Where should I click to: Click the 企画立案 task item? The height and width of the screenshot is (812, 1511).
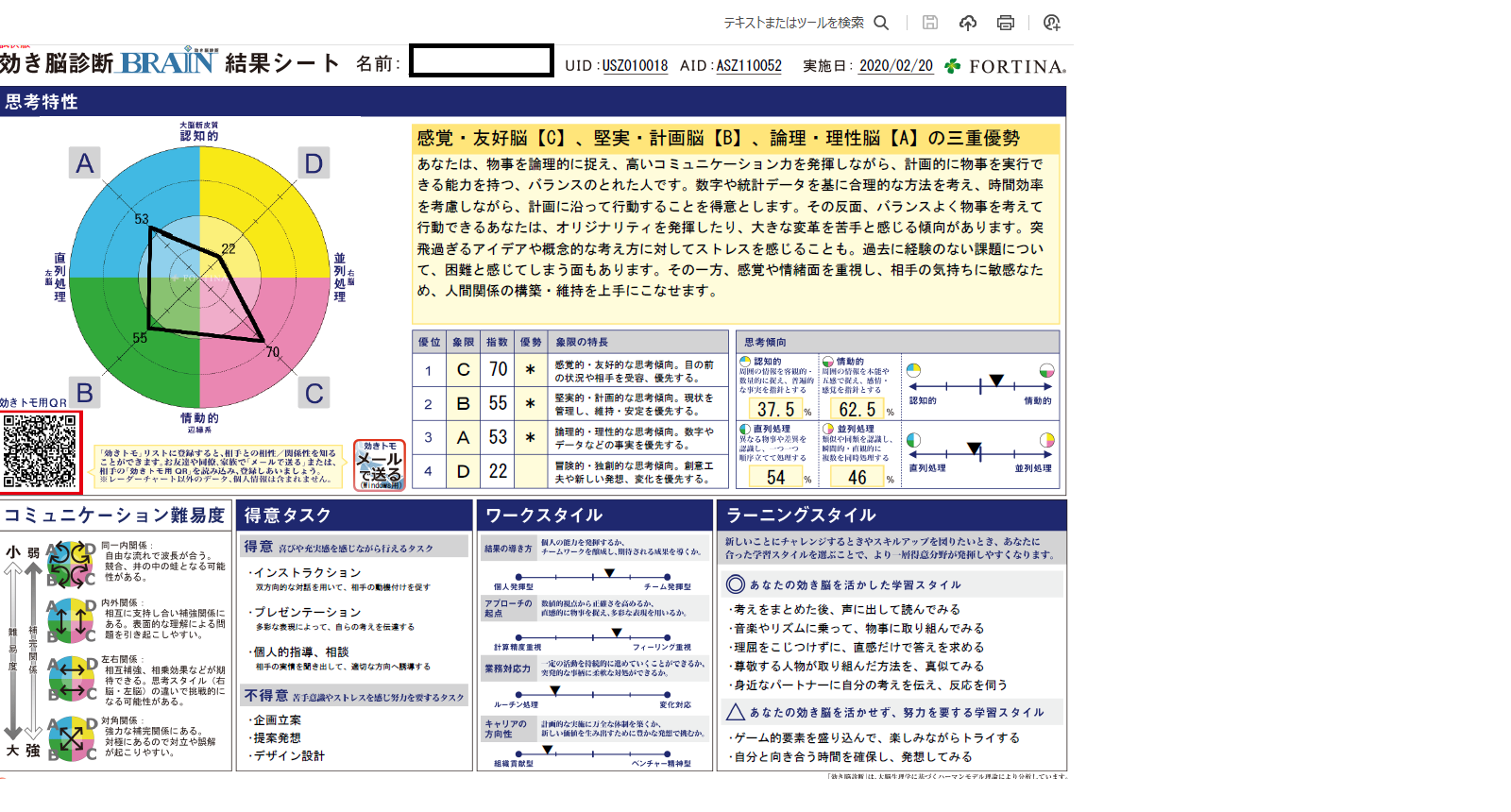pos(276,720)
